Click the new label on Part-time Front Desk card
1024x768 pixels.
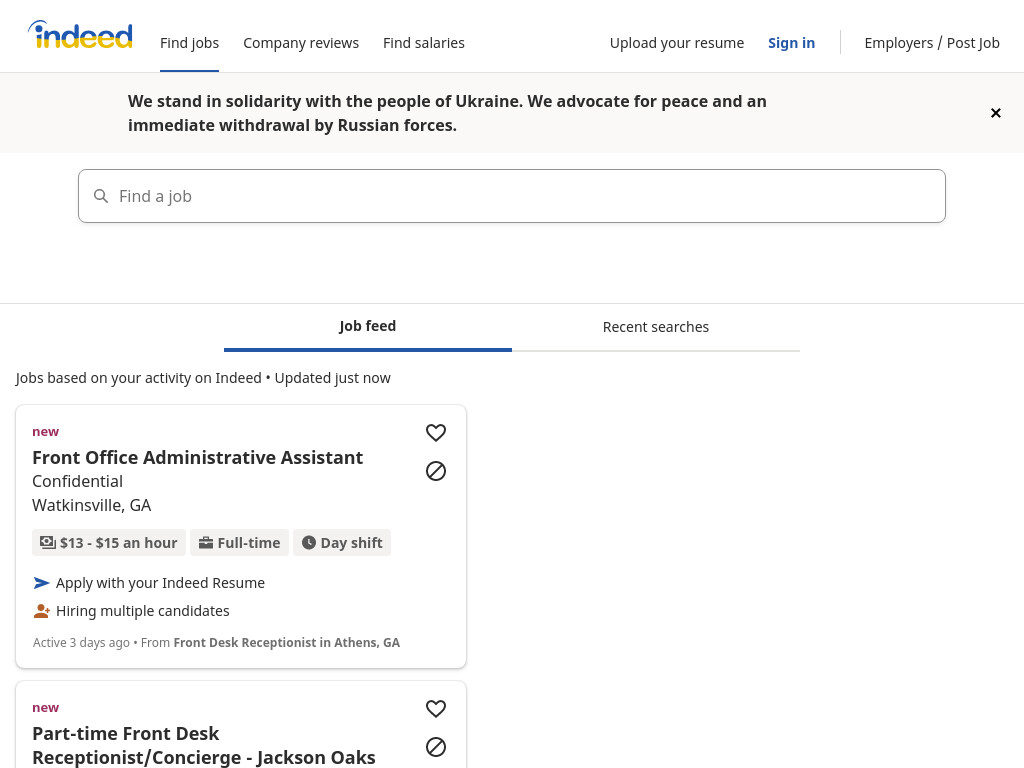point(46,708)
